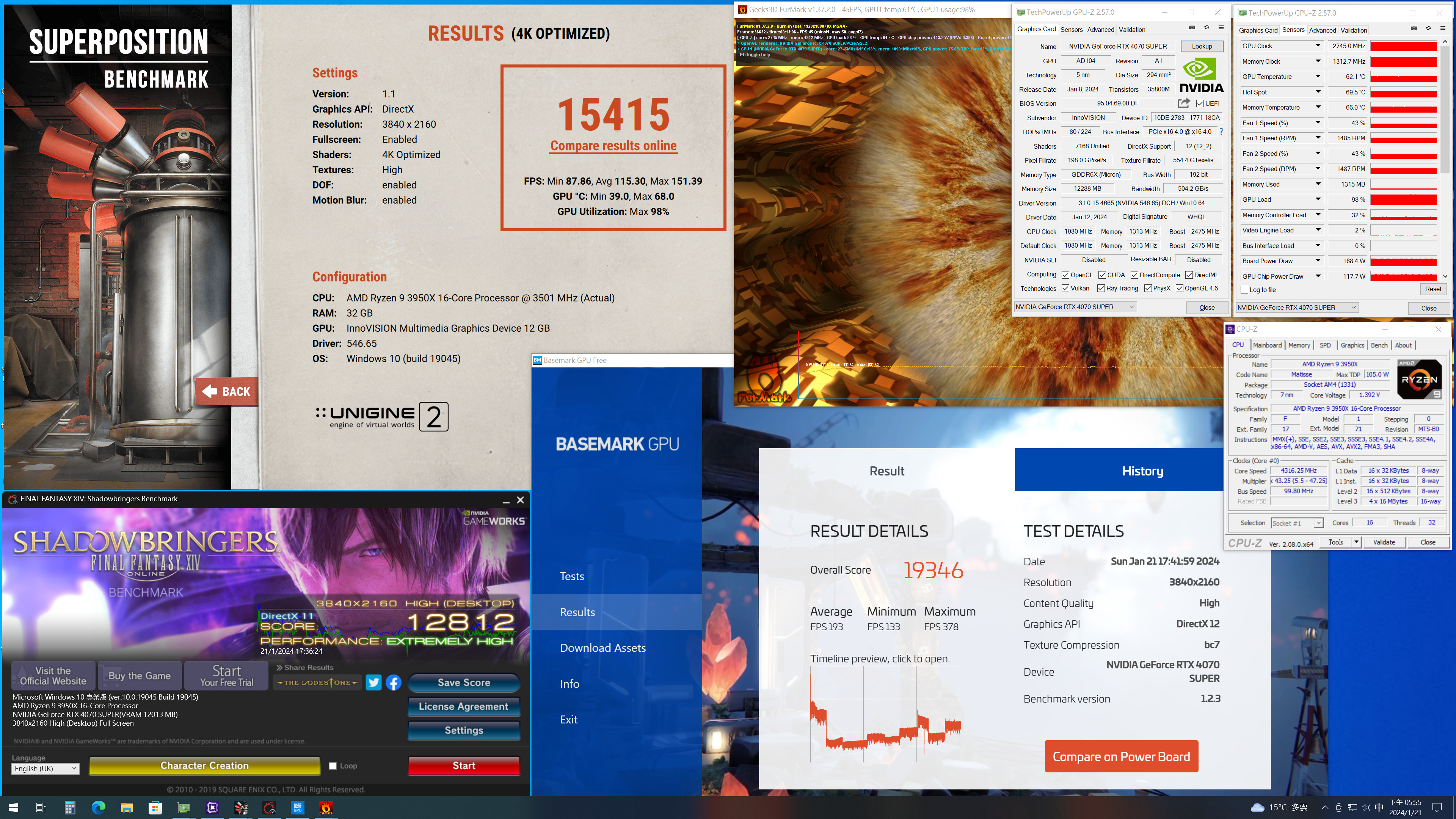Open the GPU-Z hamburger menu icon
The width and height of the screenshot is (1456, 819).
coord(1221,28)
